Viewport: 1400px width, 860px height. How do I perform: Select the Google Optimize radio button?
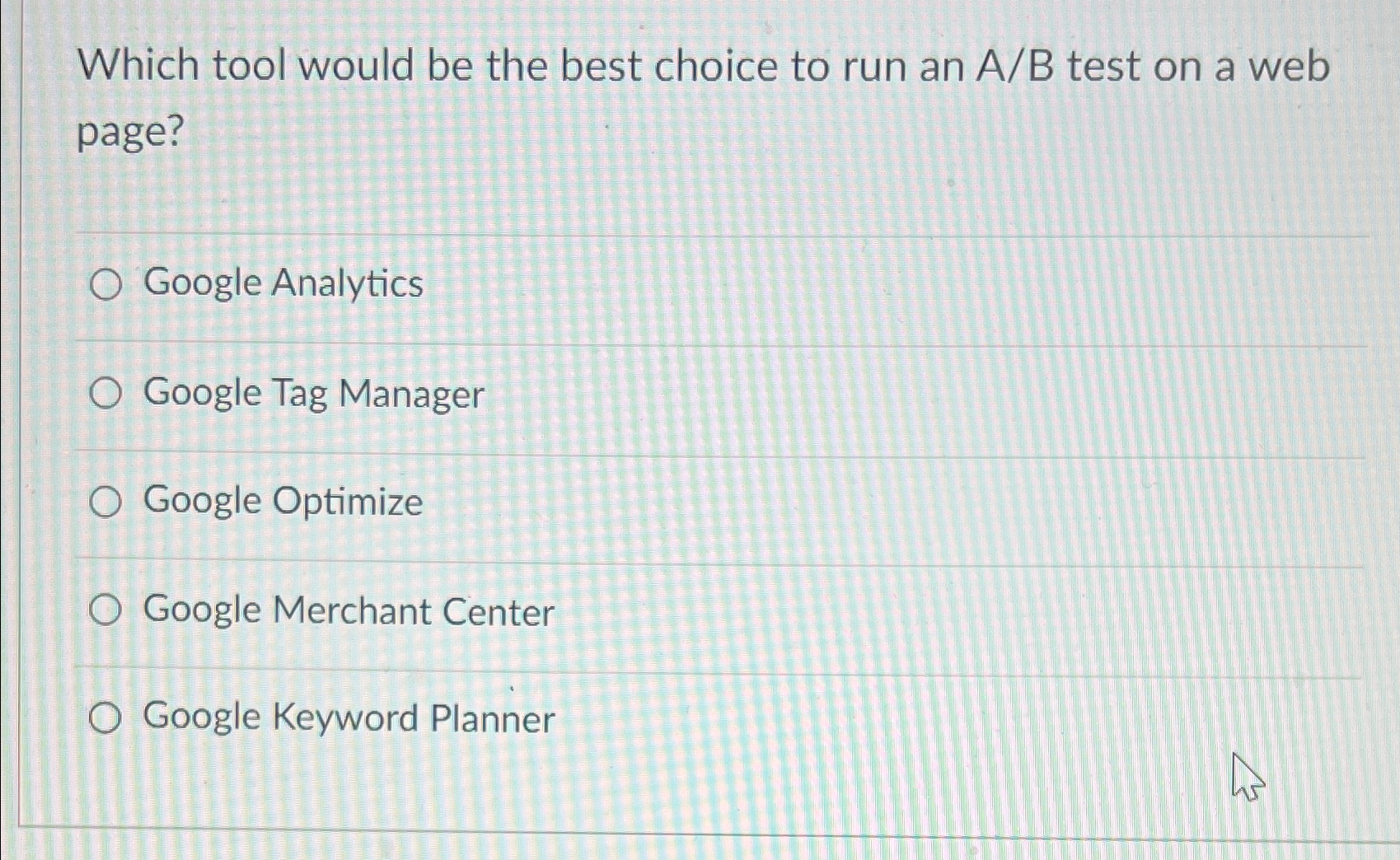[106, 502]
